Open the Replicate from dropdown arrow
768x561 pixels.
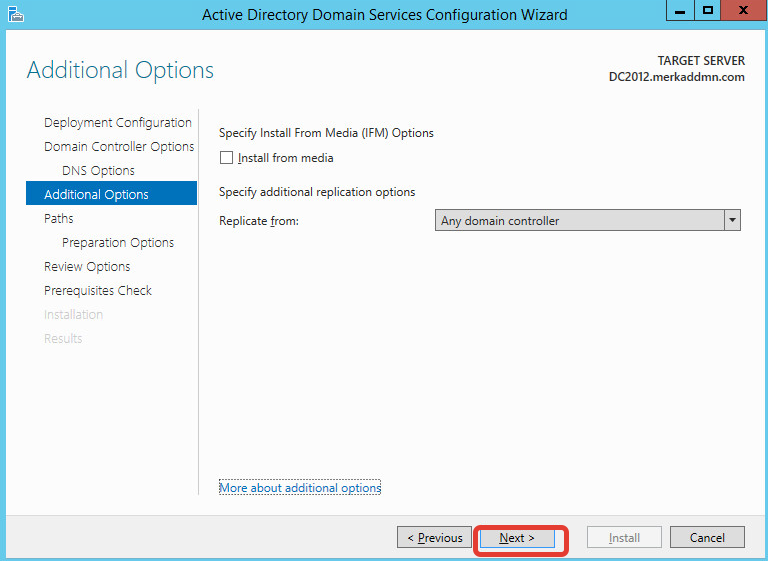pos(732,220)
